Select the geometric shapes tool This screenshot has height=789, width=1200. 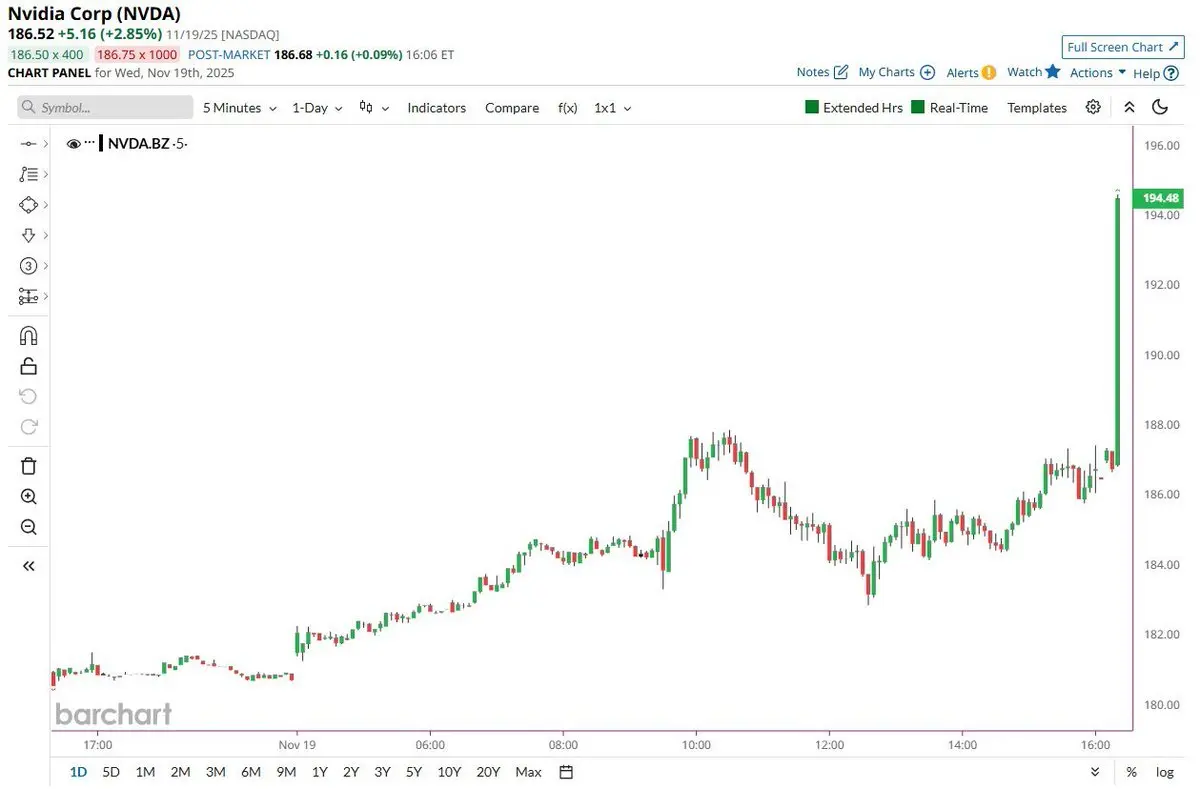click(28, 205)
